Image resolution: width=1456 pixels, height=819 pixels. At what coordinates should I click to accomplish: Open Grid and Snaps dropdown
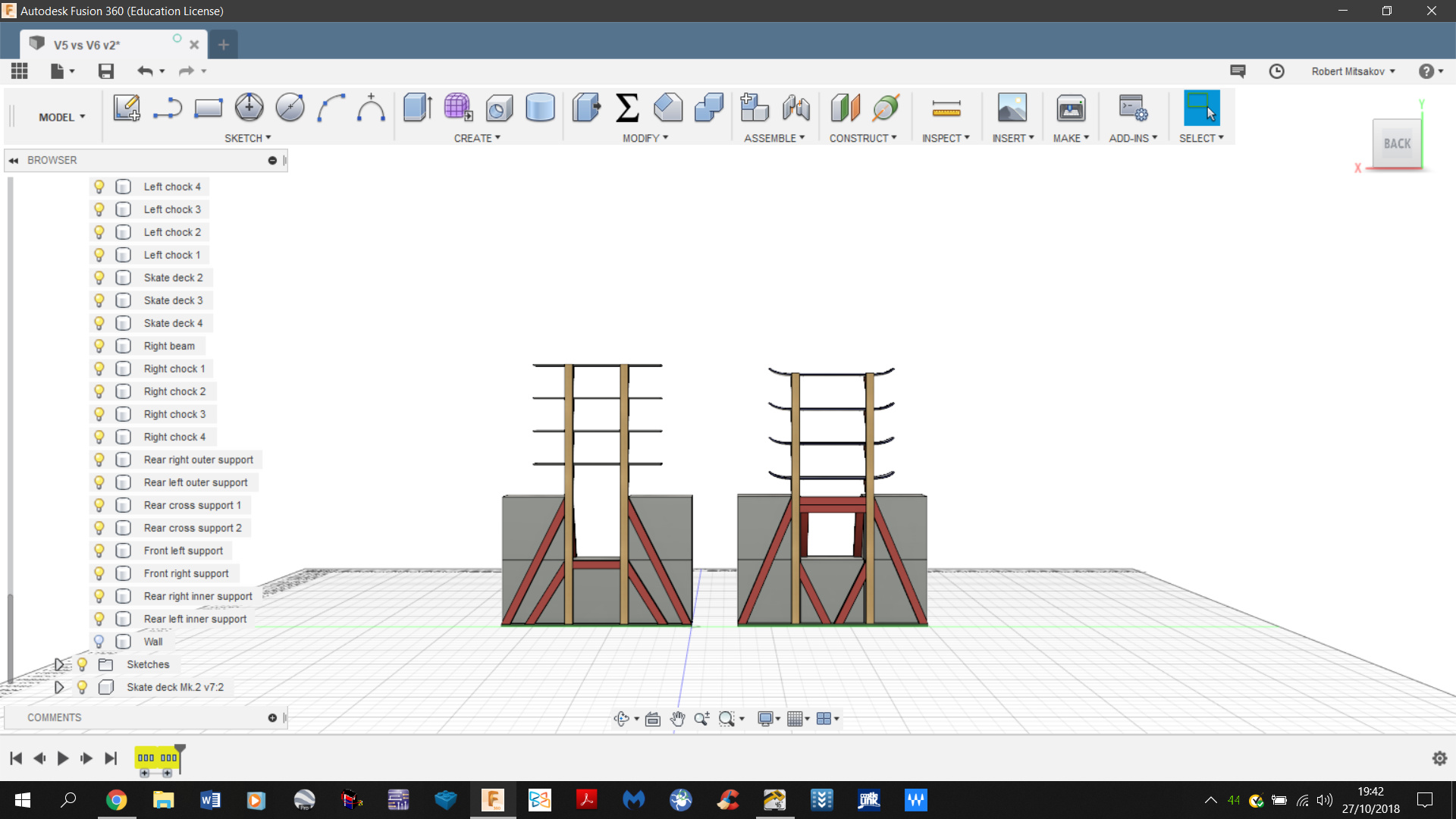click(x=799, y=719)
